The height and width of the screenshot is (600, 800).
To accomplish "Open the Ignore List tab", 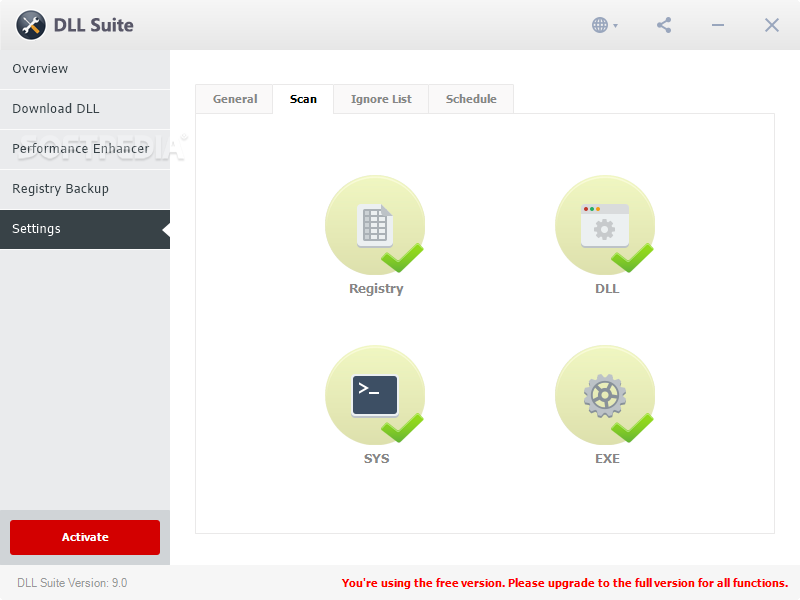I will (381, 99).
